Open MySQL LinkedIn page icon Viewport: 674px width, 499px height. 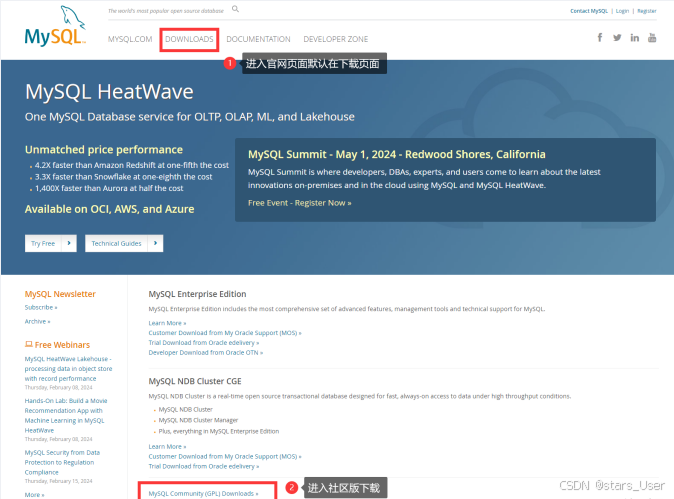(634, 38)
